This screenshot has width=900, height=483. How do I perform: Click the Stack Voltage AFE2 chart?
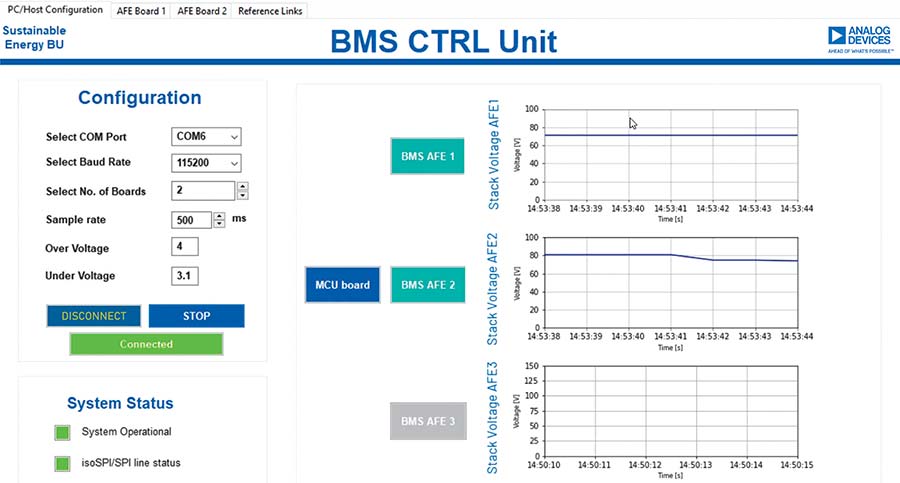tap(670, 283)
